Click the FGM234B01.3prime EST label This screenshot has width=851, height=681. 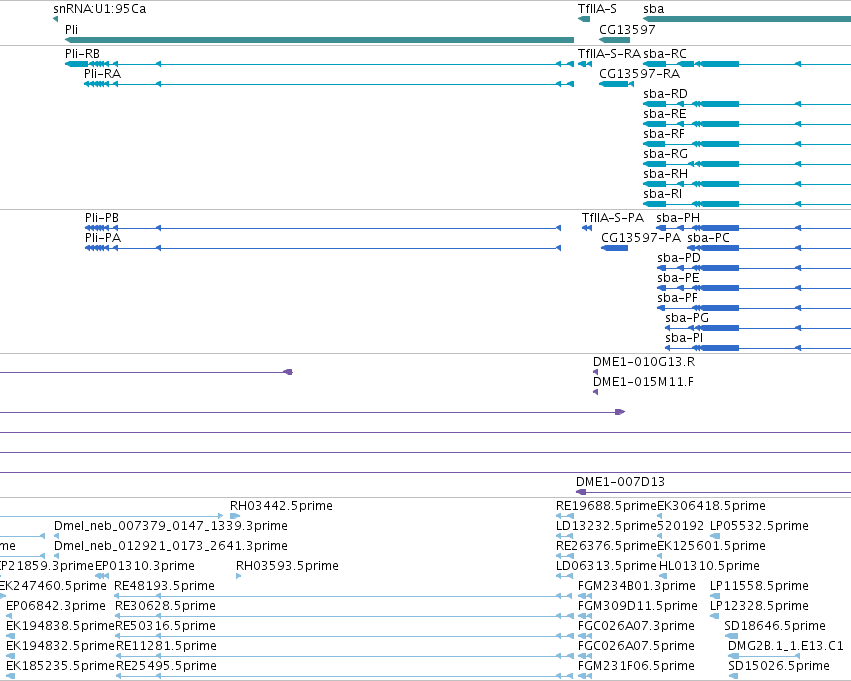pos(637,587)
